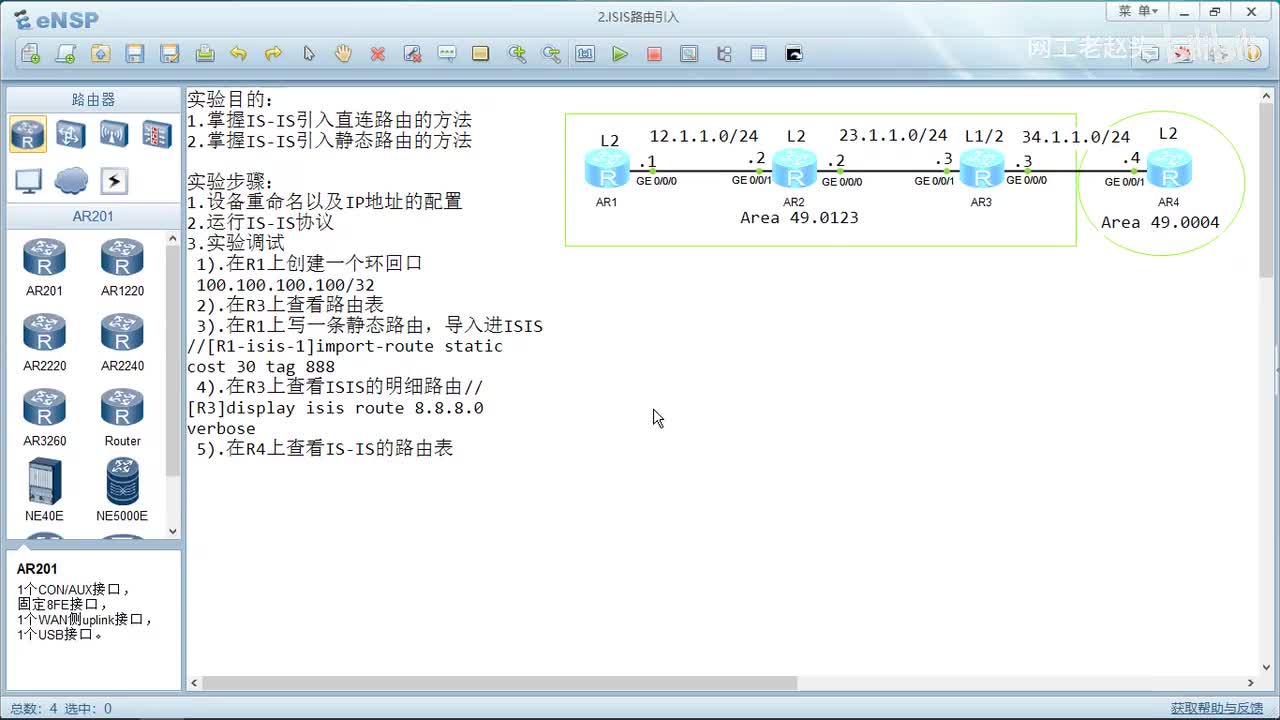
Task: Select the hand pan tool
Action: [343, 54]
